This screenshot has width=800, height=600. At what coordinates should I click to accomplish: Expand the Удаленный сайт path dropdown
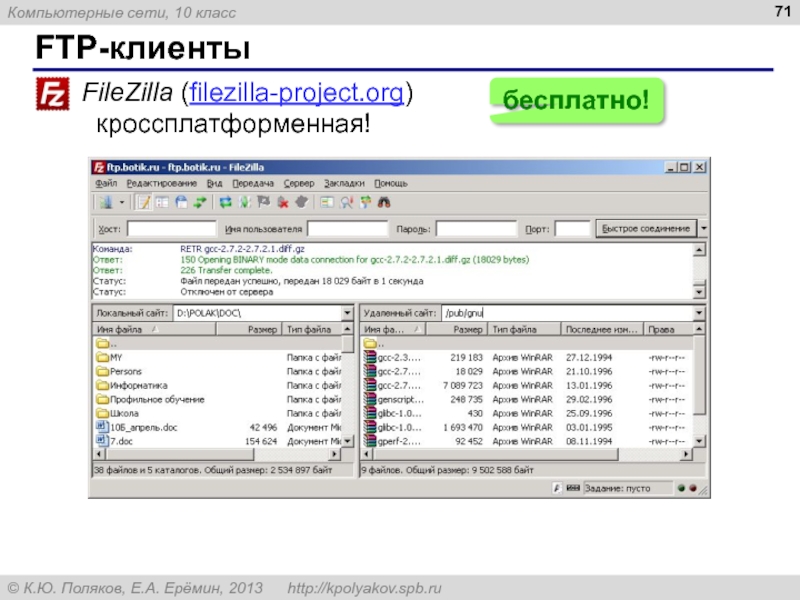699,313
